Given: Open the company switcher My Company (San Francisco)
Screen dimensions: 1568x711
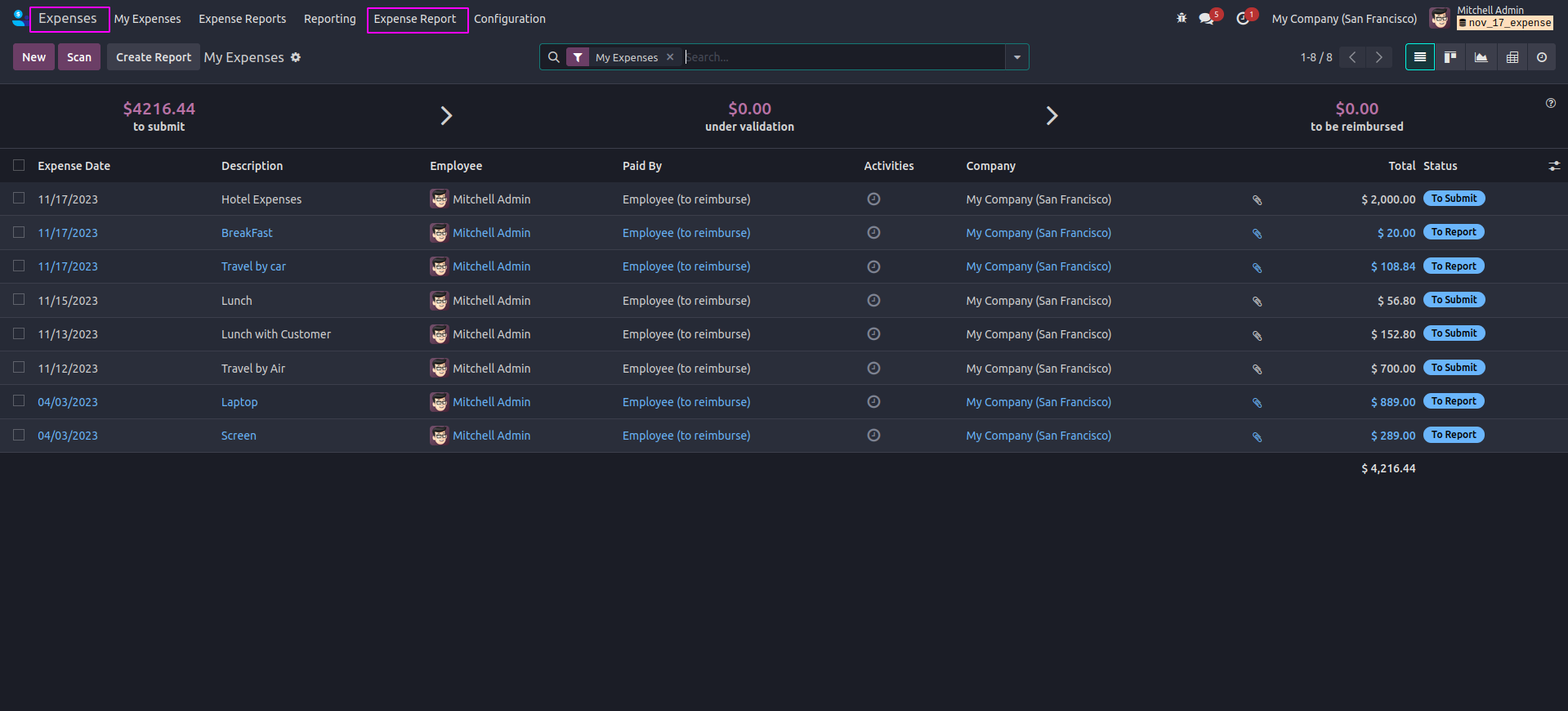Looking at the screenshot, I should (1344, 19).
